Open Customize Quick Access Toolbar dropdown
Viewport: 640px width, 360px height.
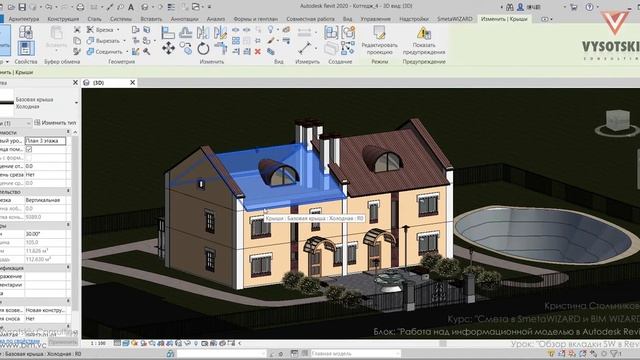tap(209, 7)
